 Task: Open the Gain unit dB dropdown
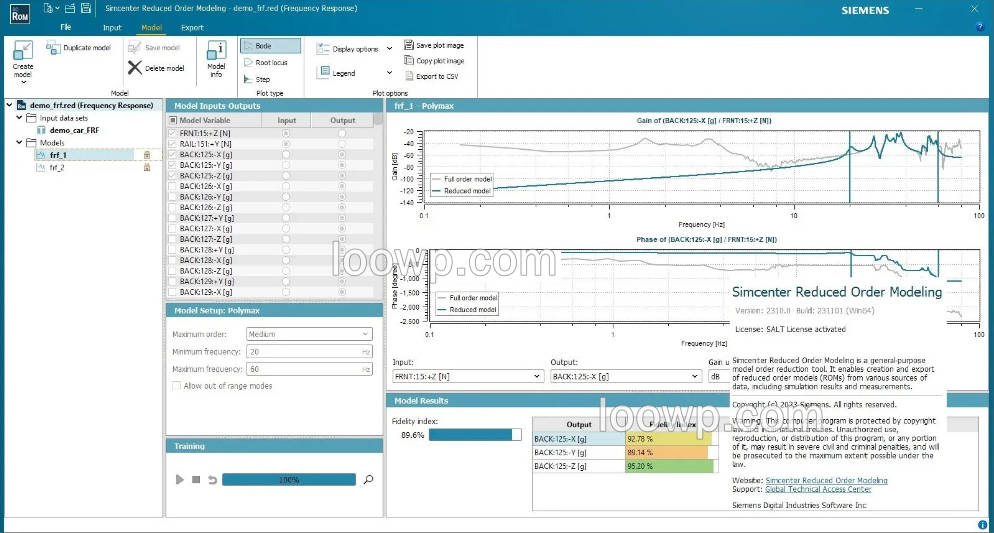coord(719,376)
